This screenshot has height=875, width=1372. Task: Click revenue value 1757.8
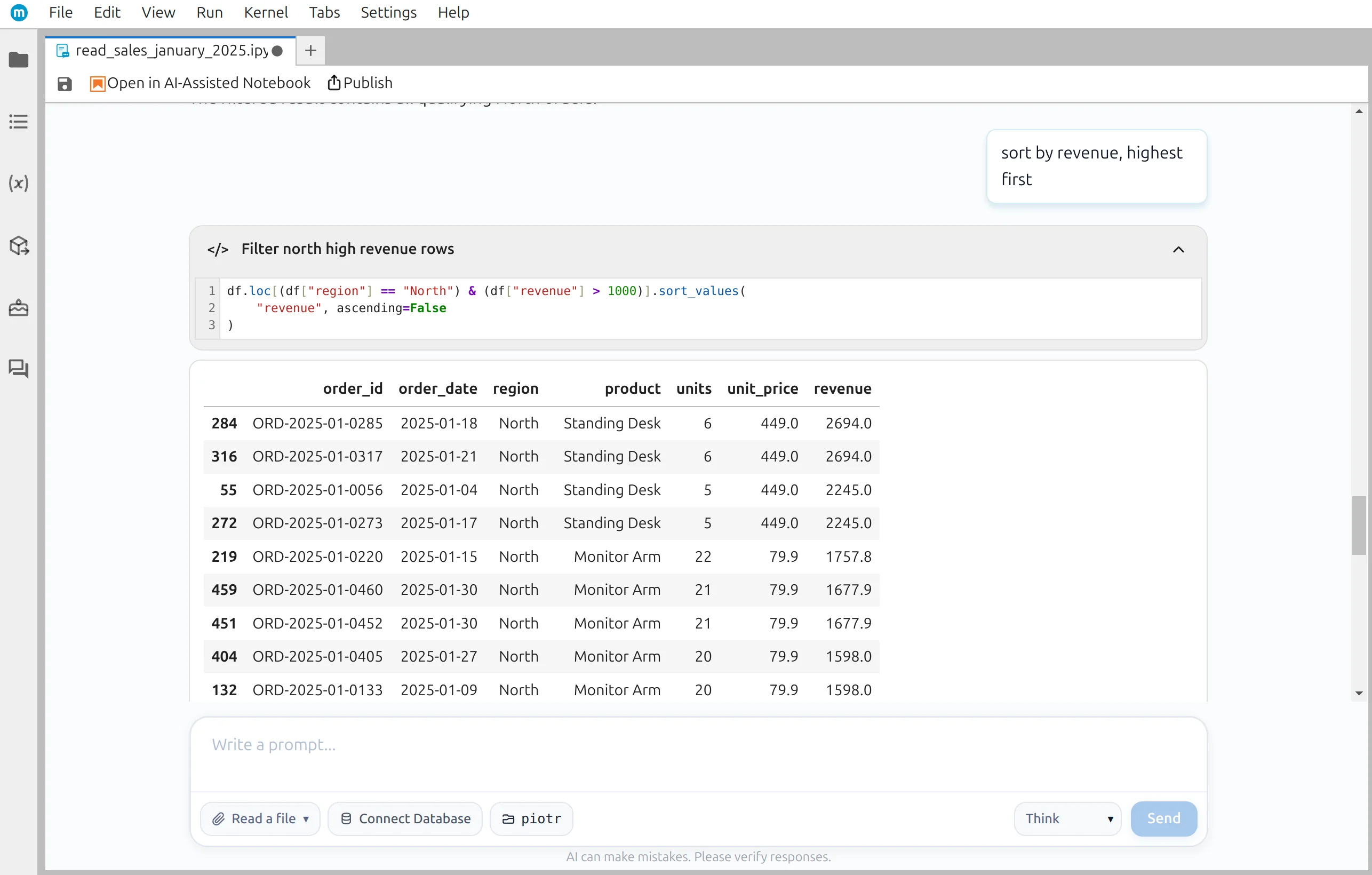tap(848, 556)
